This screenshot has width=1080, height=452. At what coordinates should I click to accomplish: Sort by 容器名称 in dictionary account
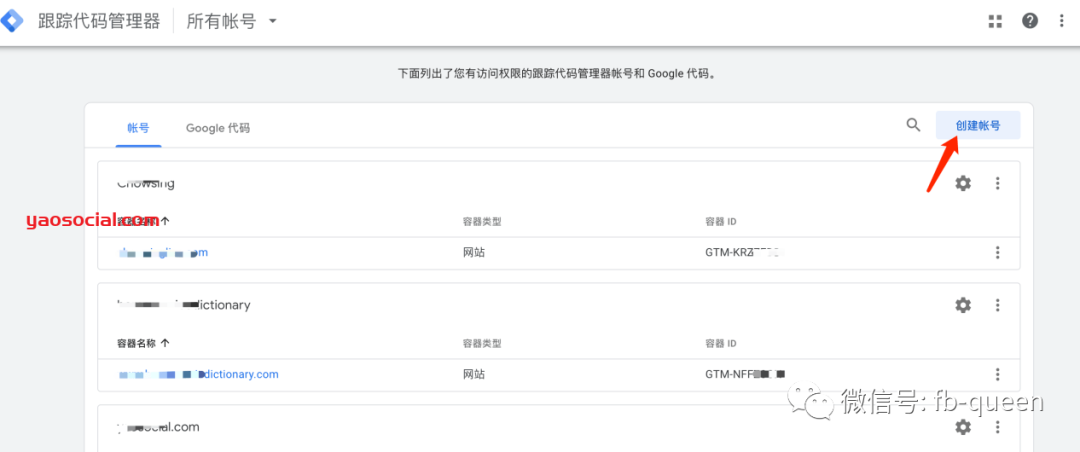click(x=143, y=342)
